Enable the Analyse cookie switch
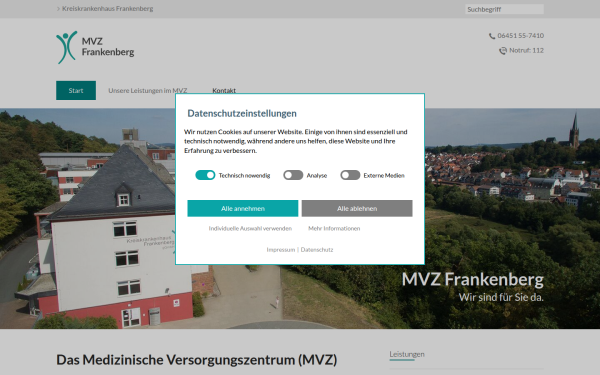Image resolution: width=600 pixels, height=375 pixels. [x=293, y=175]
